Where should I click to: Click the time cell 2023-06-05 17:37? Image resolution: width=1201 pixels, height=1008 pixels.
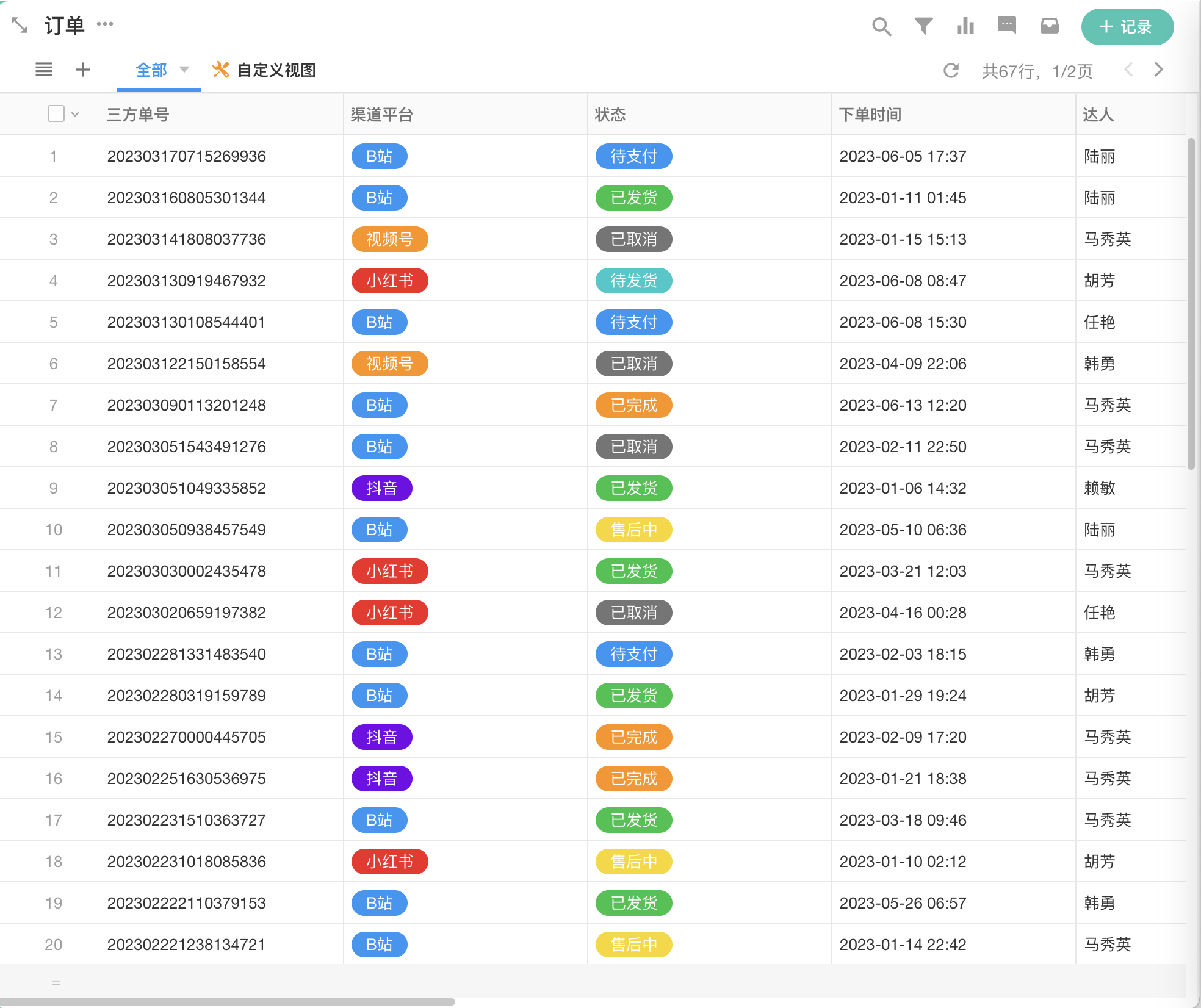click(x=903, y=156)
